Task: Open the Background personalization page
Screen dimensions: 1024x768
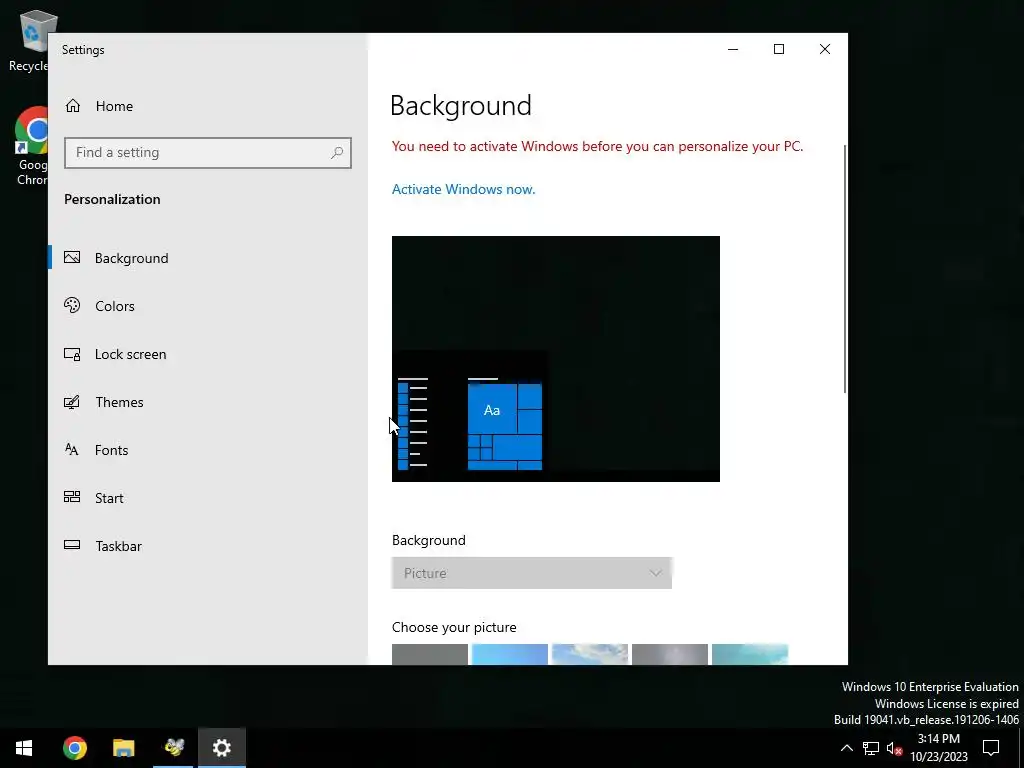Action: tap(208, 258)
